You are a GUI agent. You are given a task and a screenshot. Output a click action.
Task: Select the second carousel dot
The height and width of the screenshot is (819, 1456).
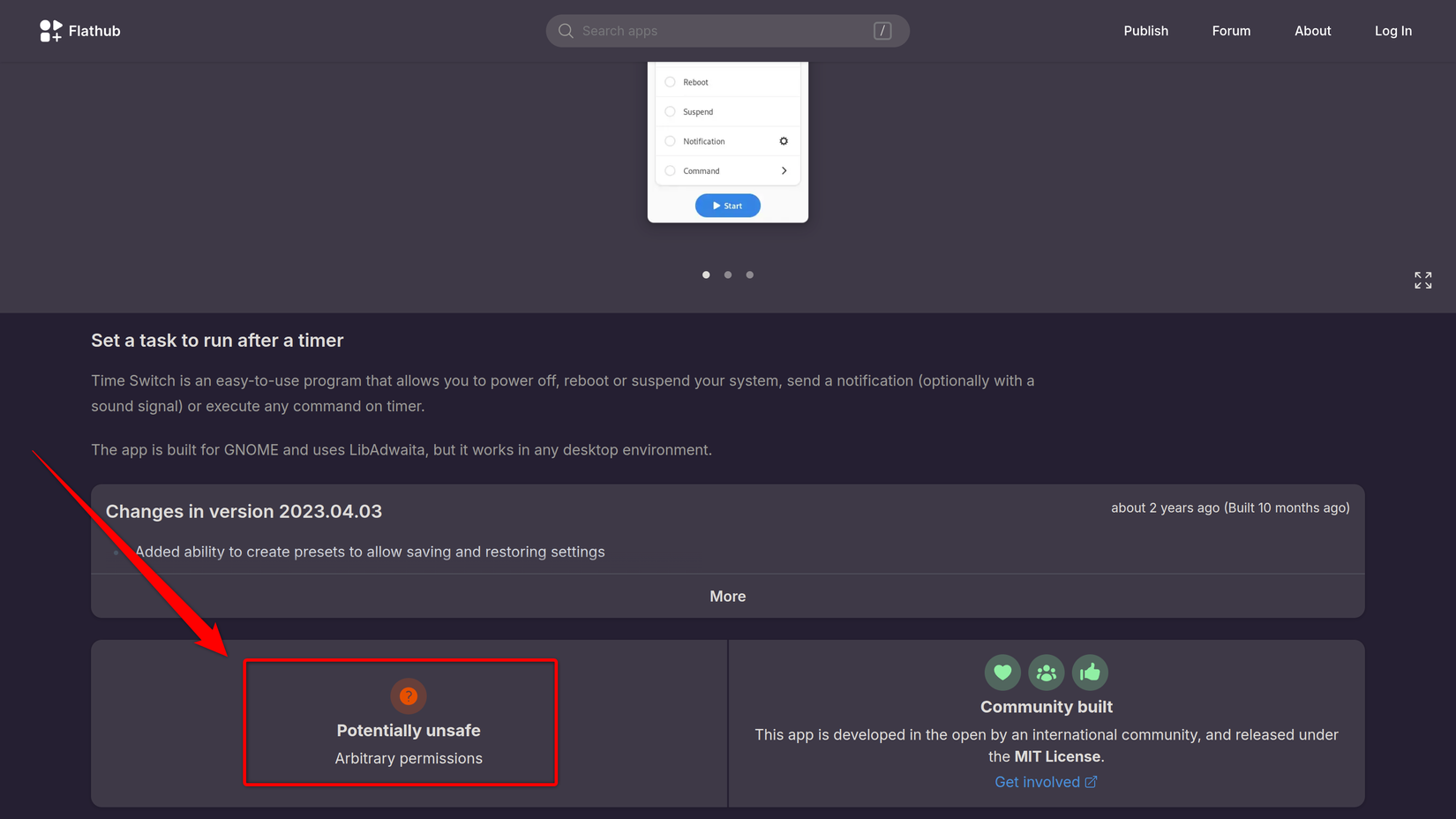[727, 274]
